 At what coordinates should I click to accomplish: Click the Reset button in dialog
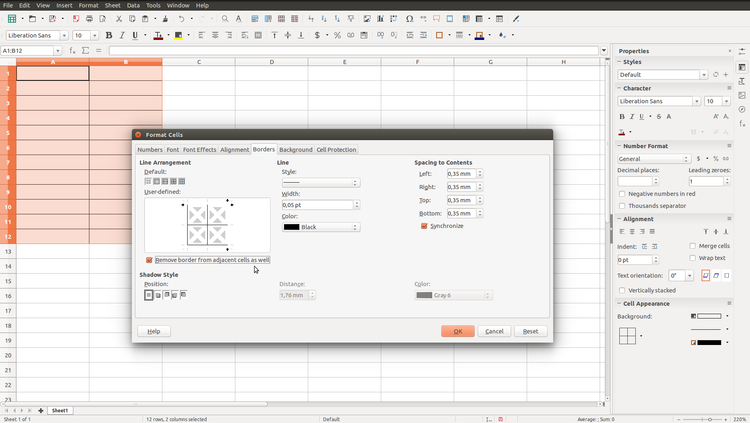530,331
